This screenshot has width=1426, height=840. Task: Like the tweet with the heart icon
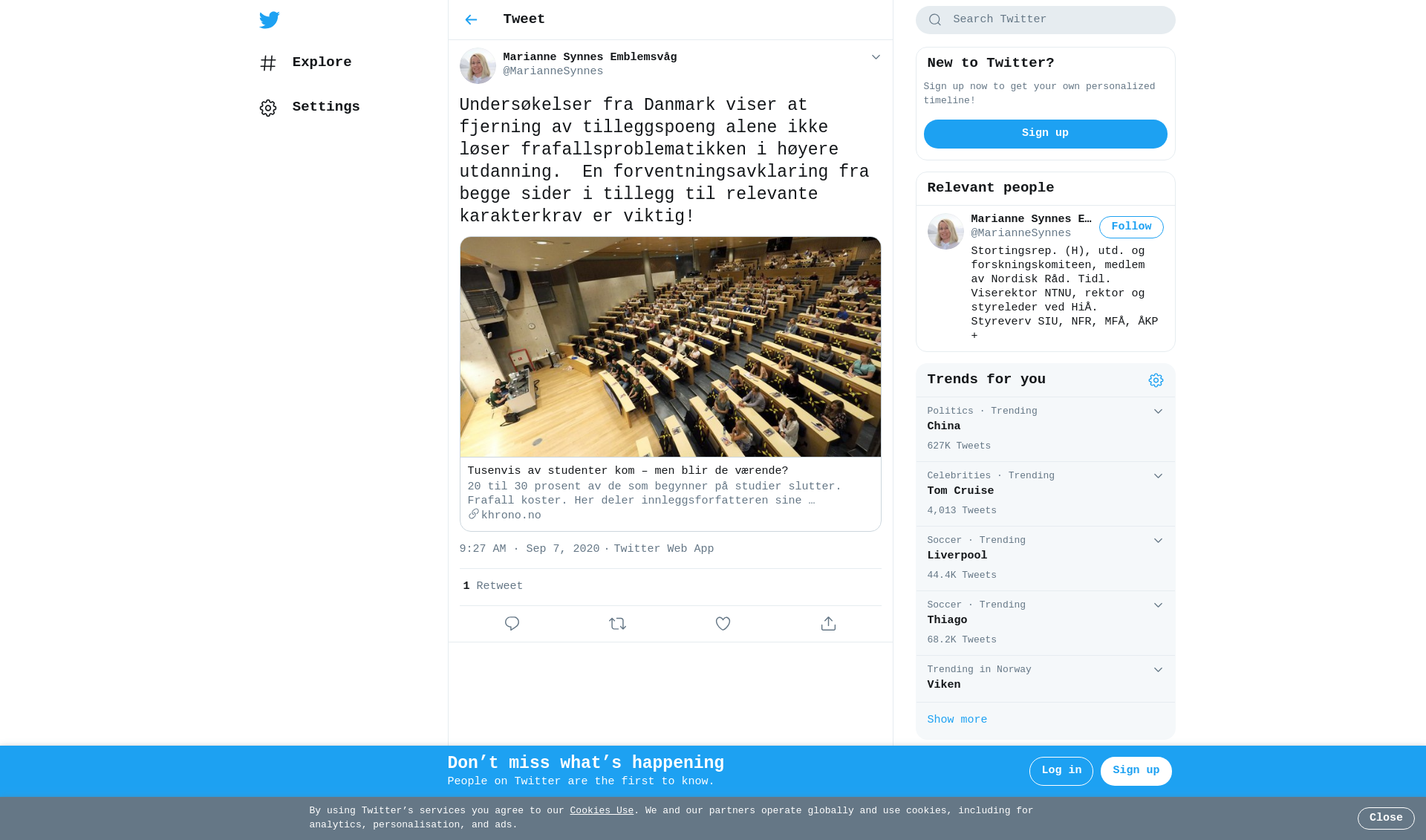723,624
